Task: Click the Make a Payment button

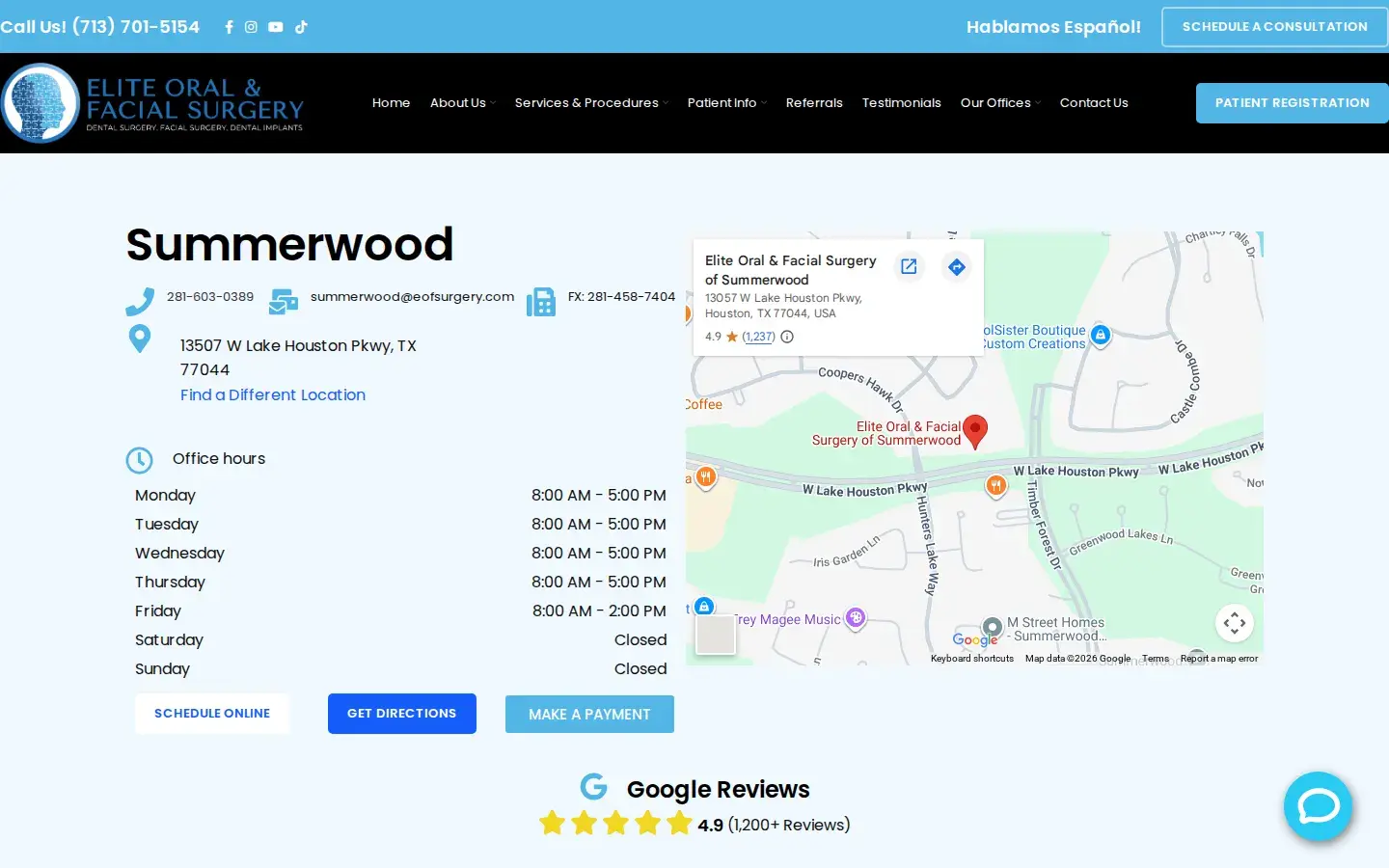Action: click(589, 715)
